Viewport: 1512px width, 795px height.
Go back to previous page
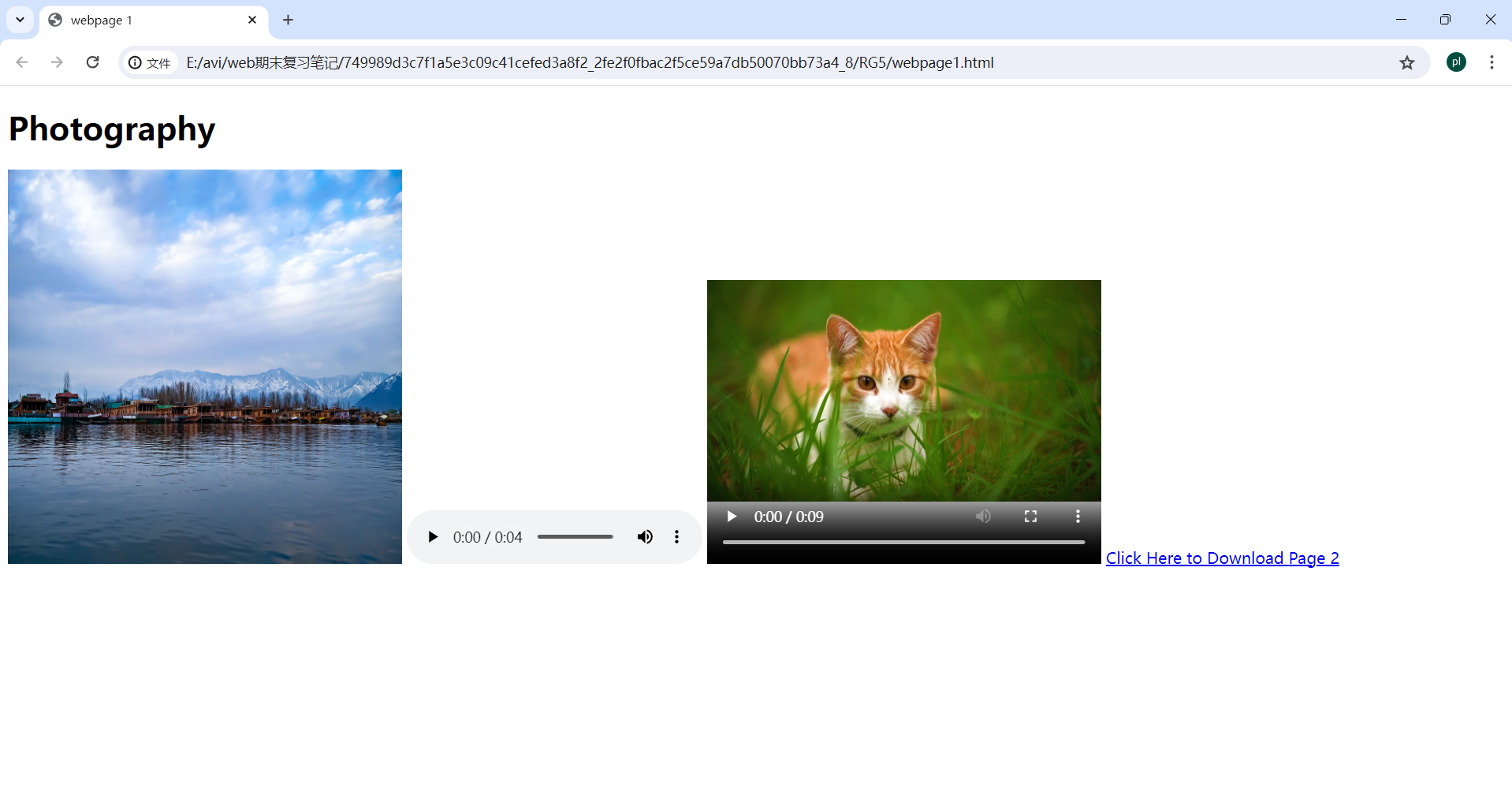22,62
